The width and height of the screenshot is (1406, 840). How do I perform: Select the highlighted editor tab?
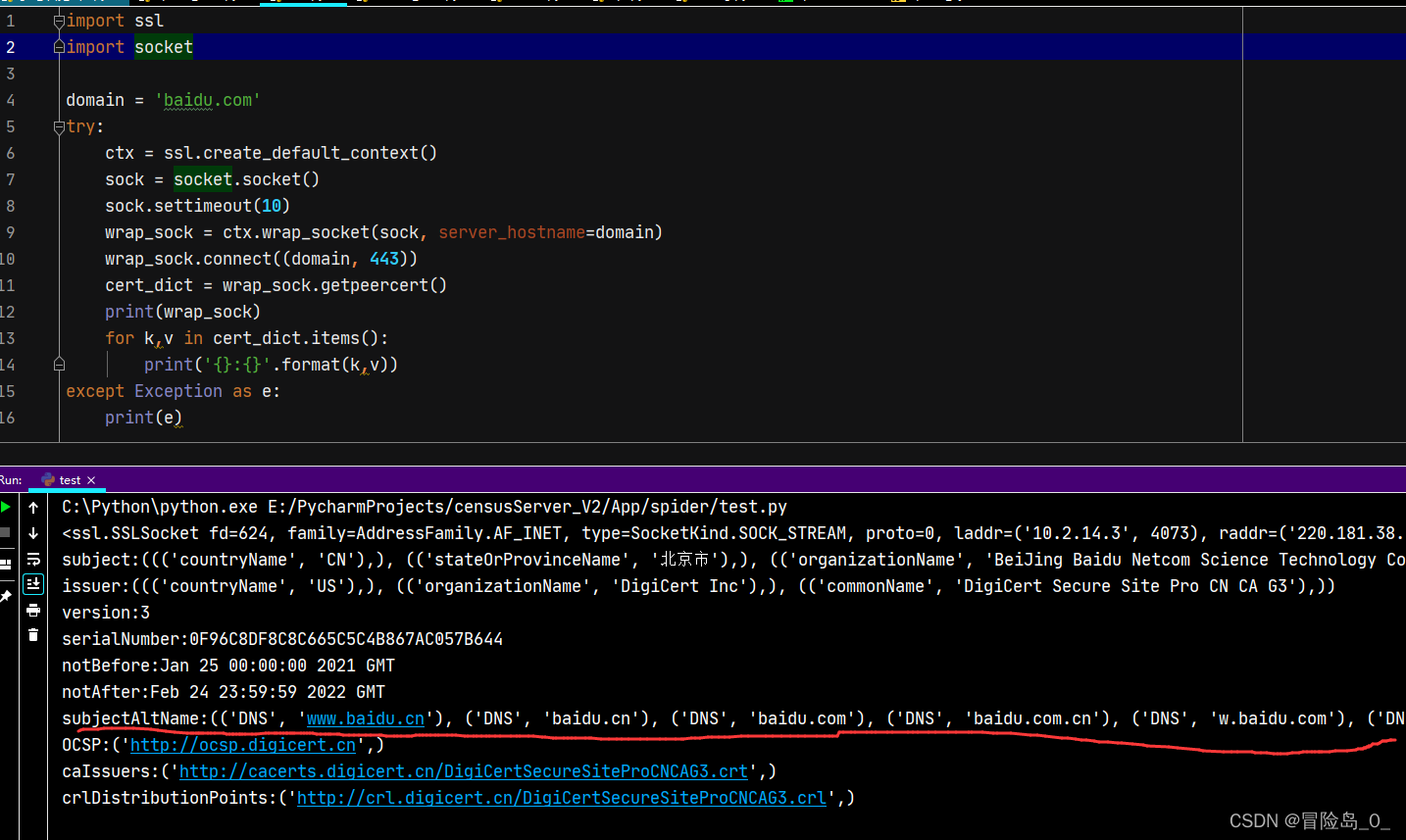point(304,6)
